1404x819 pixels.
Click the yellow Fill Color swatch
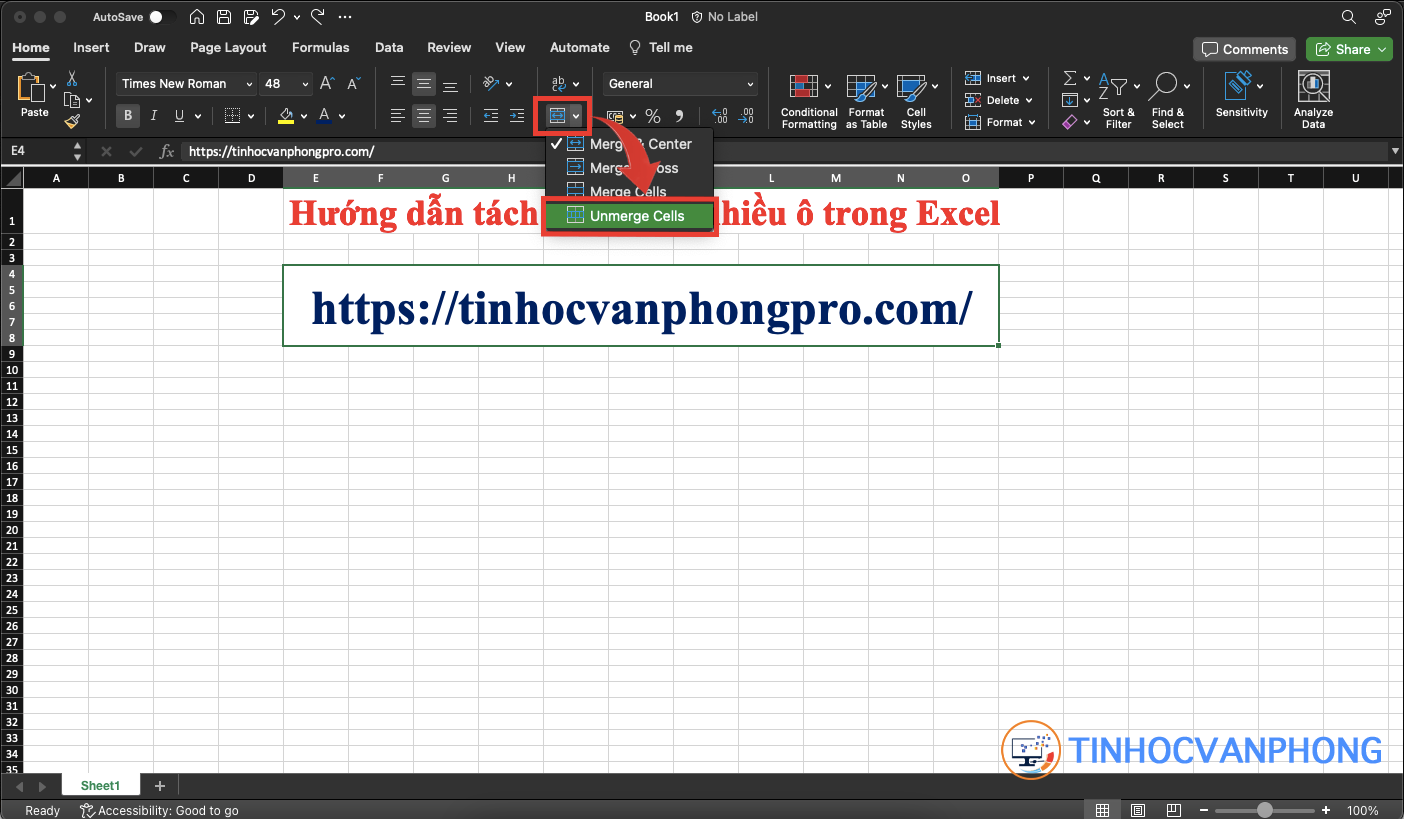tap(286, 116)
